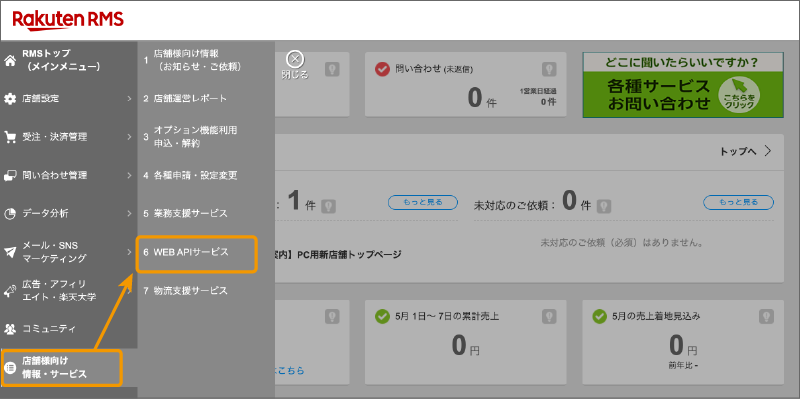Expand メール・SNSマーケティング submenu chevron

pyautogui.click(x=130, y=252)
